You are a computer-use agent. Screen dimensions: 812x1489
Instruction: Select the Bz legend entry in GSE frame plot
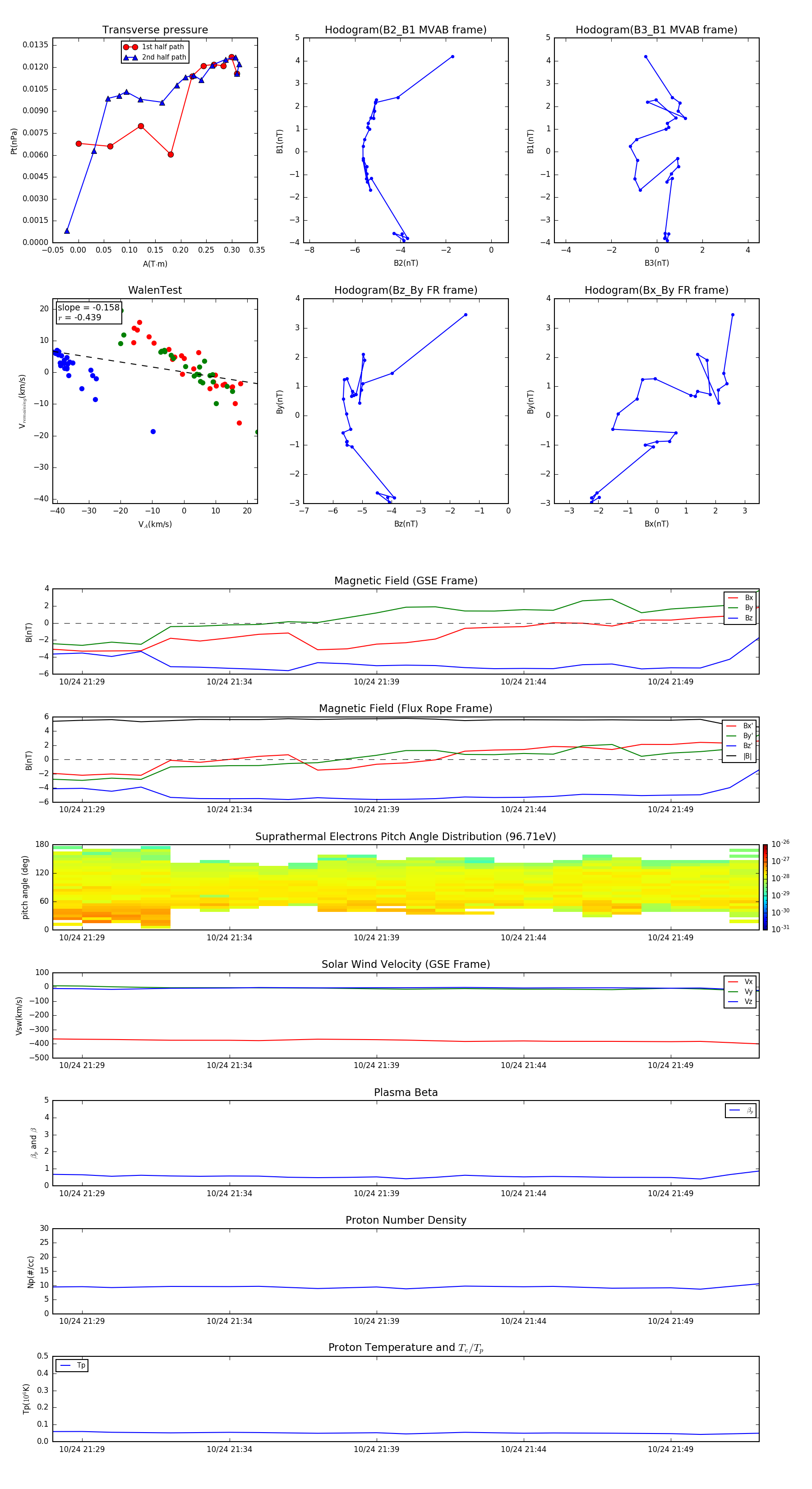point(740,618)
